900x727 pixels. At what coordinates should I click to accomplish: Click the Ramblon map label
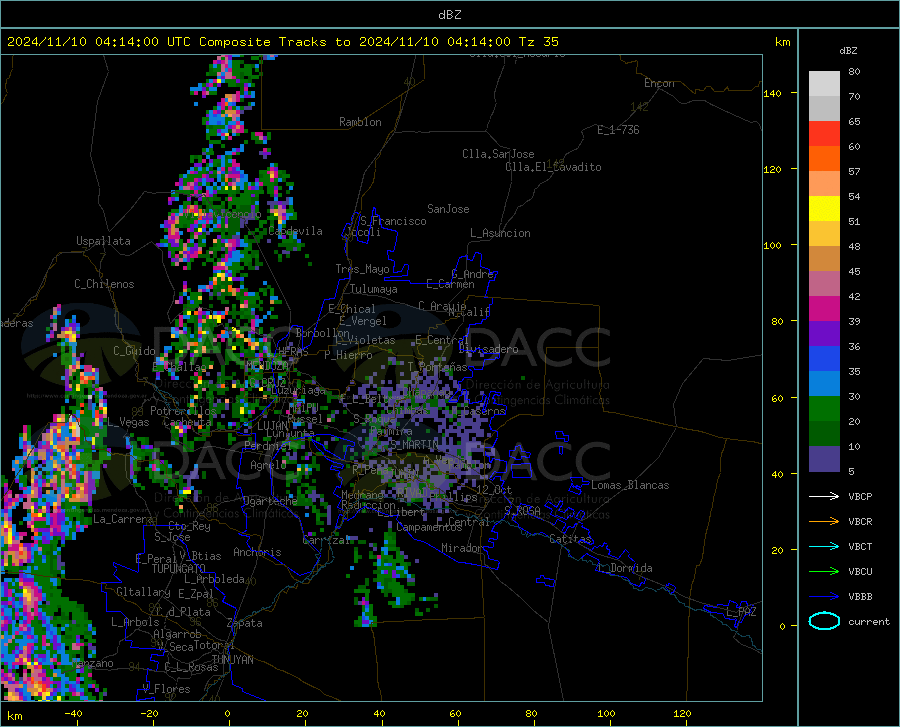(360, 122)
